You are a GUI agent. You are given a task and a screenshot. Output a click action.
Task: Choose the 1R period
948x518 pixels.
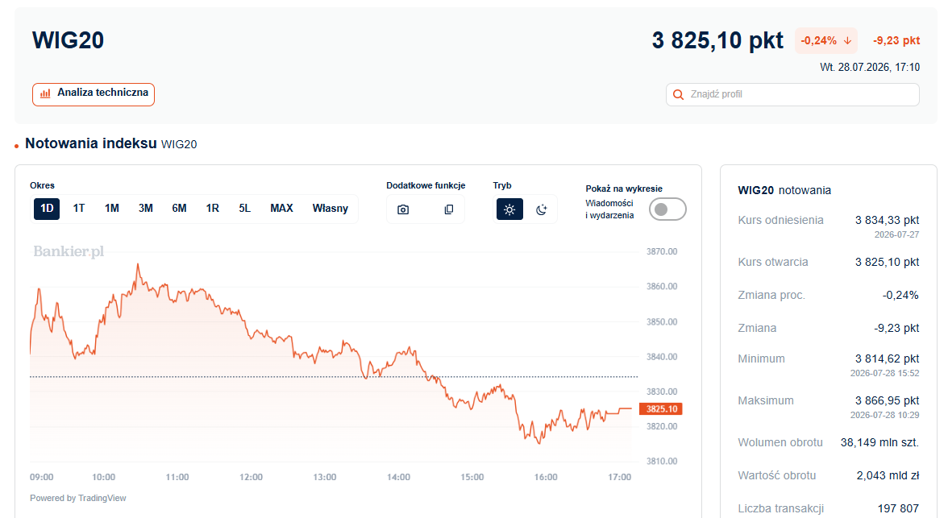(x=212, y=209)
